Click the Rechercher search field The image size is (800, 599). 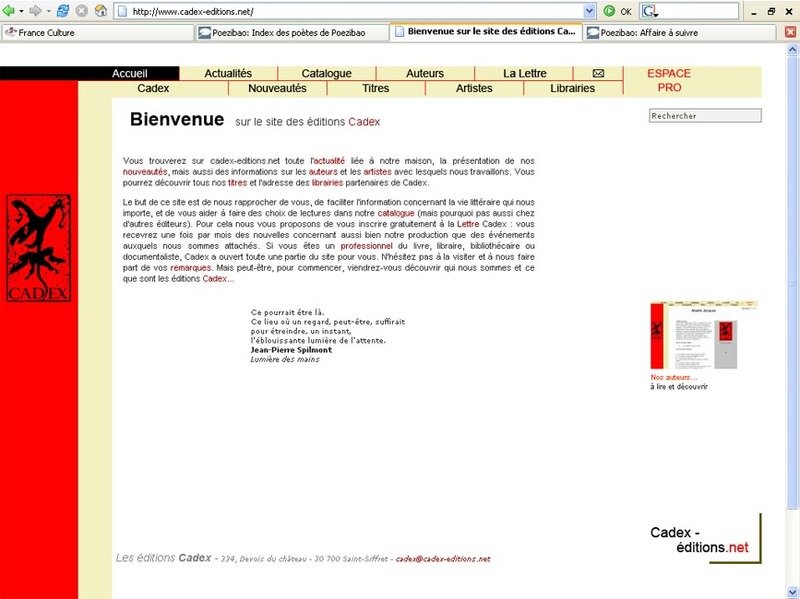(704, 116)
